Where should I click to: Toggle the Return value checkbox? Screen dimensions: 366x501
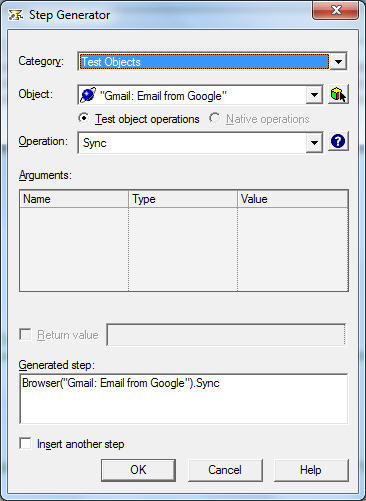tap(25, 334)
